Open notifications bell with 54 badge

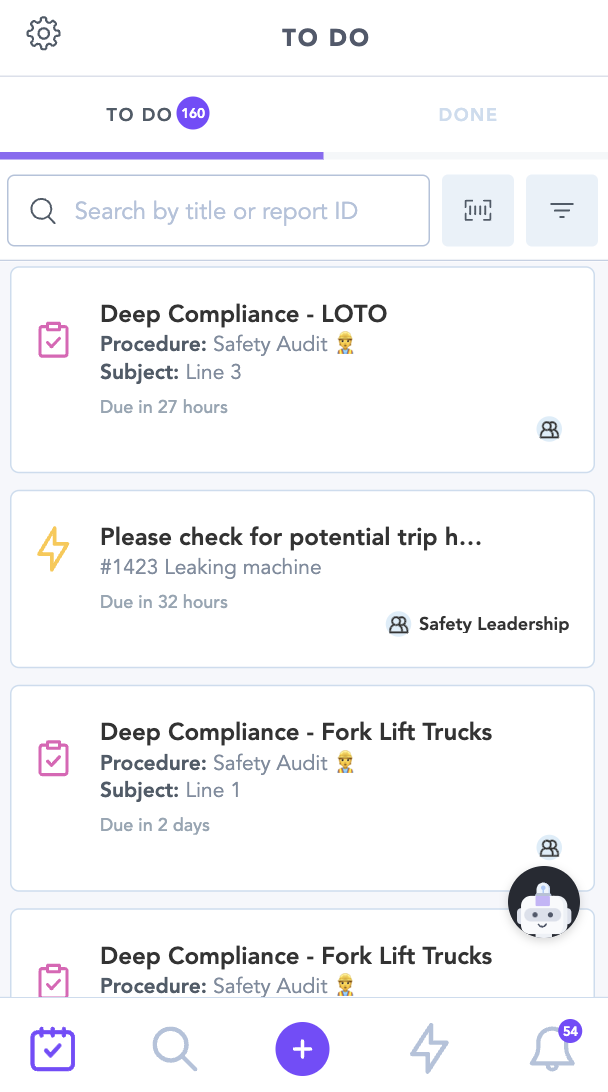tap(552, 1048)
